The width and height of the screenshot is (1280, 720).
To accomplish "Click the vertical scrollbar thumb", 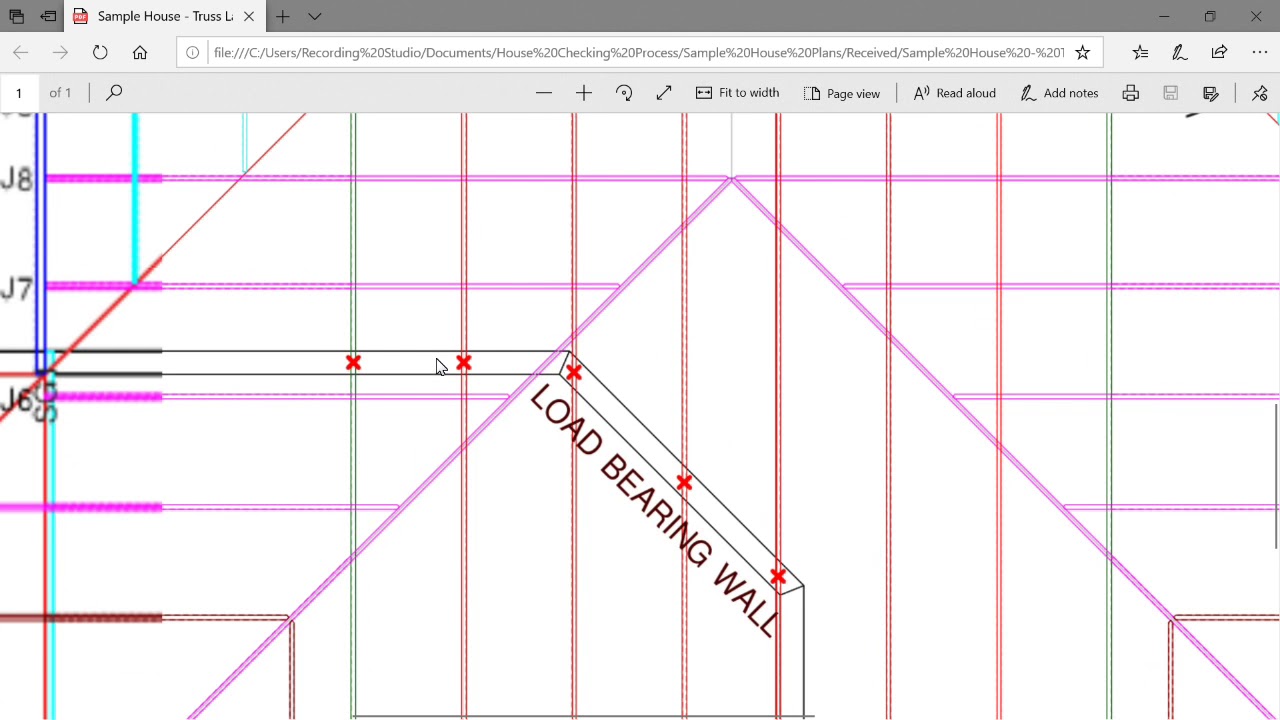I will [x=1276, y=475].
